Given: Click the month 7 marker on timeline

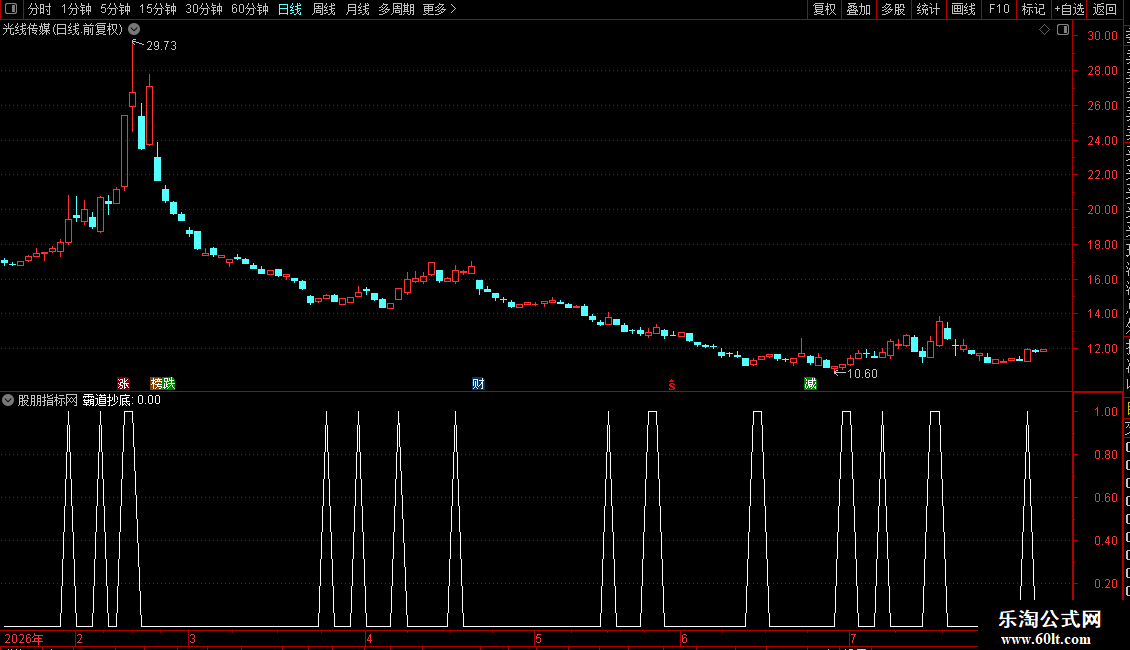Looking at the screenshot, I should pos(853,638).
